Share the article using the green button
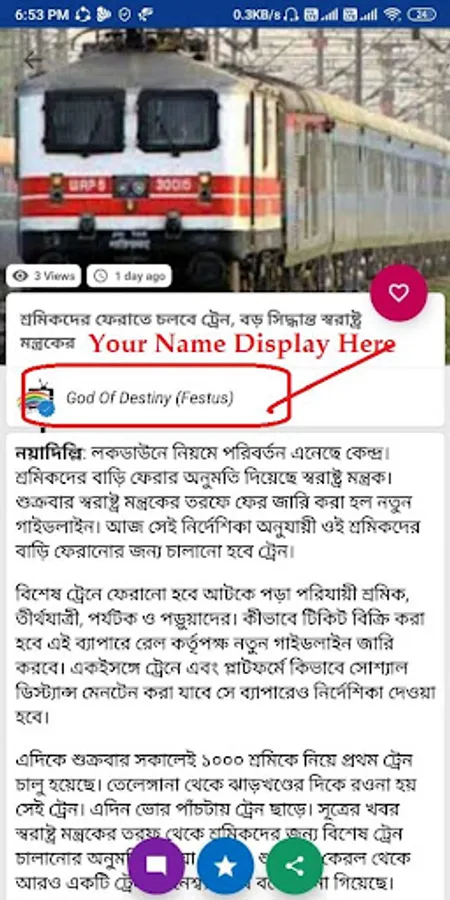The height and width of the screenshot is (900, 450). click(x=294, y=866)
